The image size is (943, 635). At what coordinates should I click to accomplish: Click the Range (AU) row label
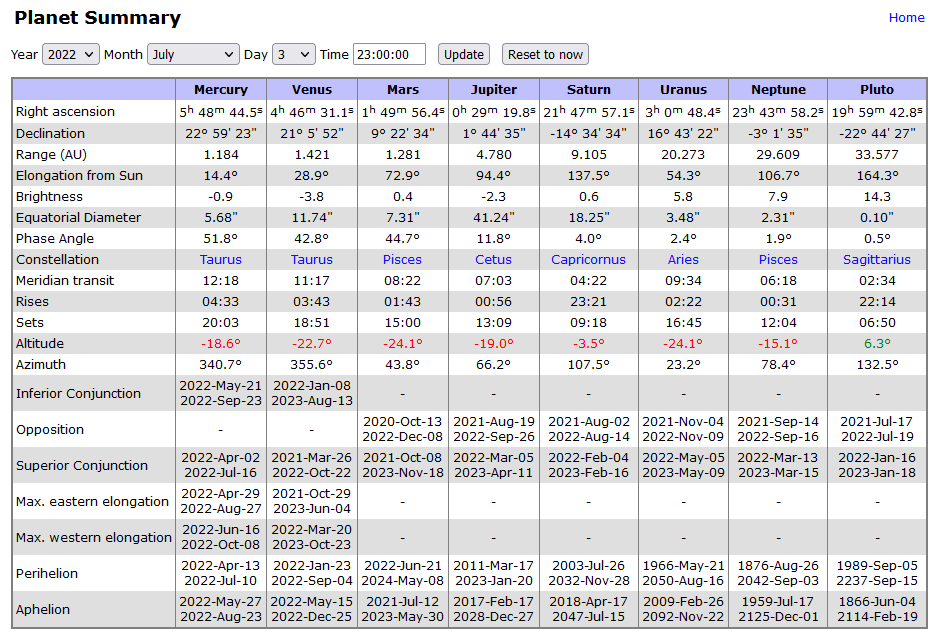(x=51, y=155)
